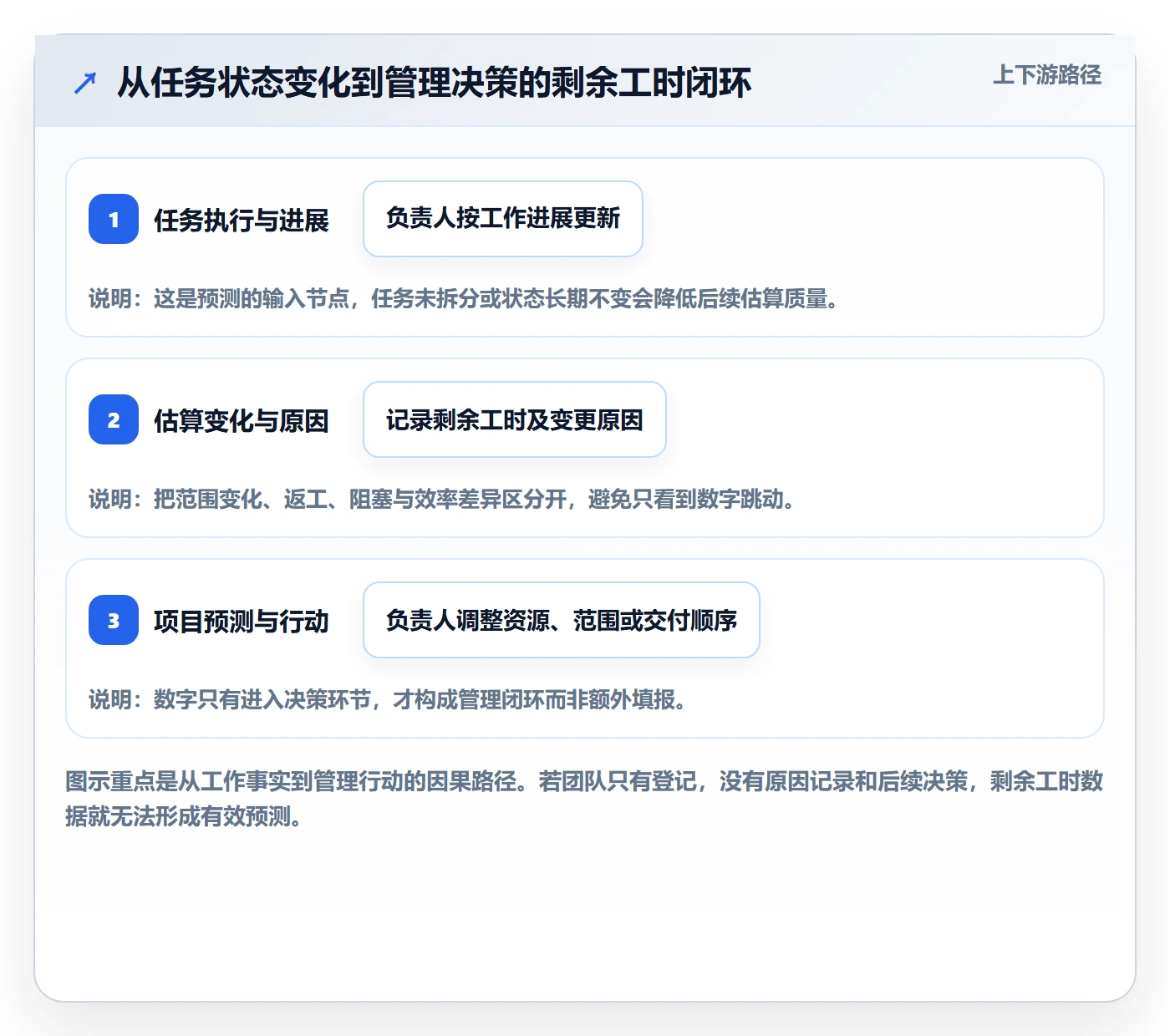Click the heading 项目预测与行动
The image size is (1170, 1036).
coord(242,622)
